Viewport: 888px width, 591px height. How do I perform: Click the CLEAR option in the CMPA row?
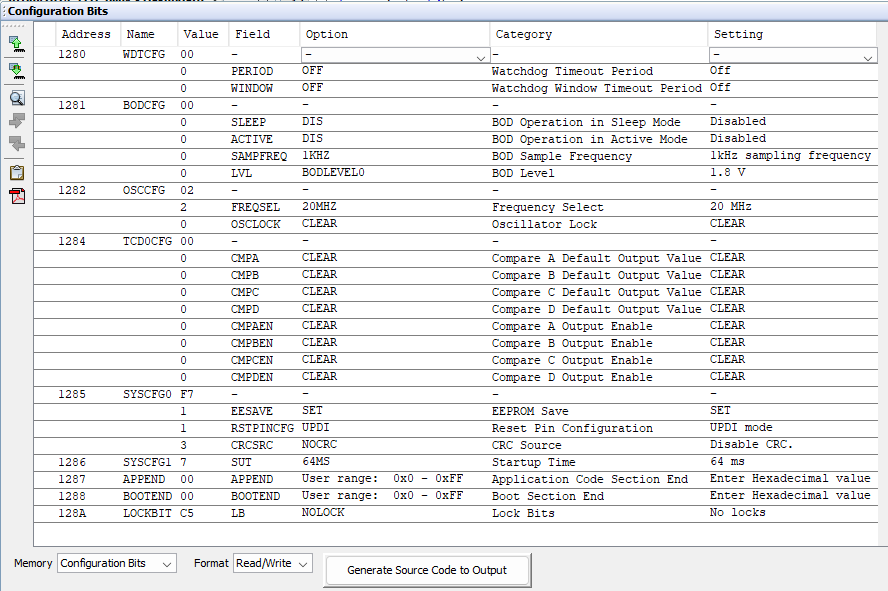[x=319, y=258]
